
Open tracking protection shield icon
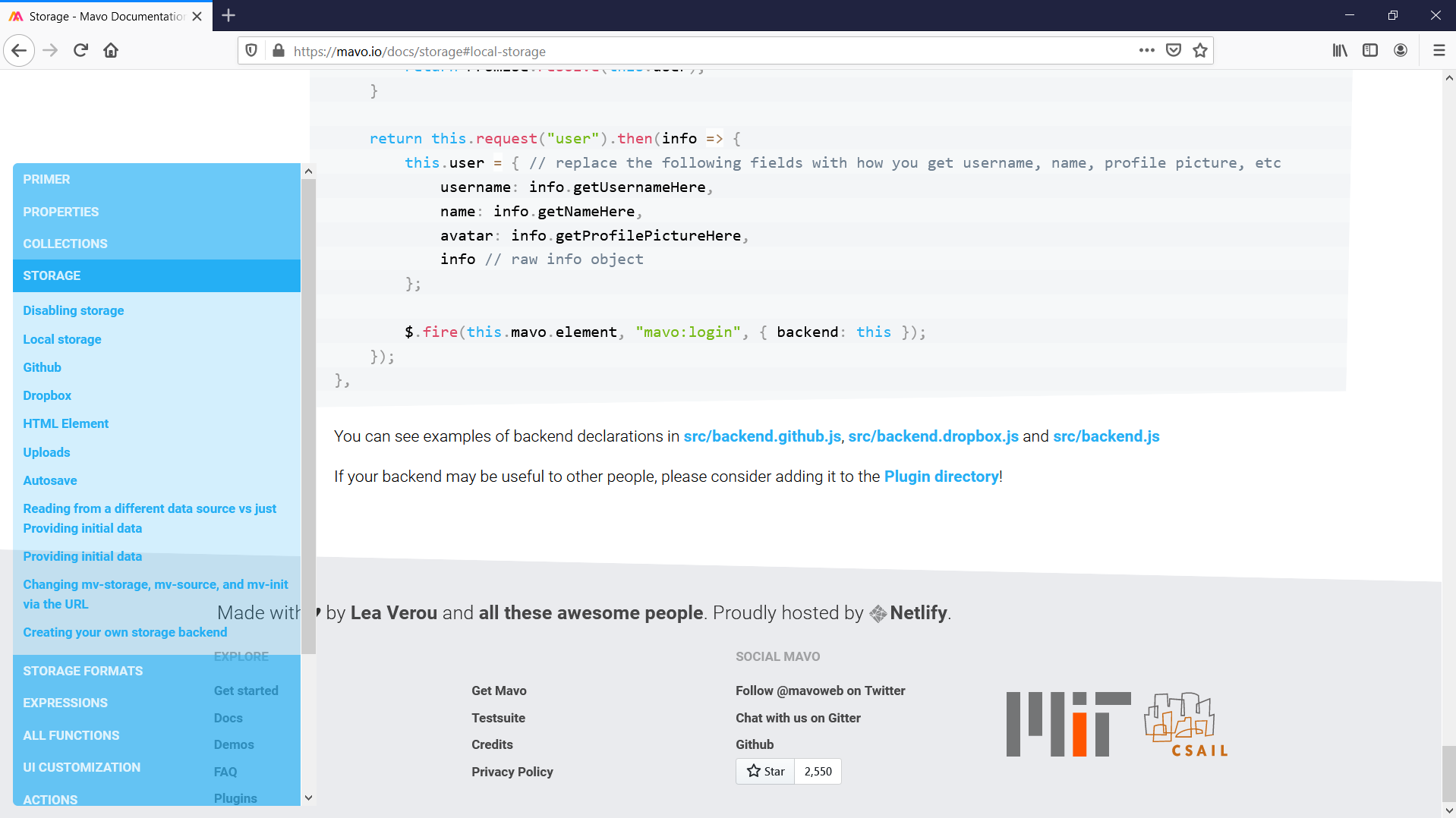click(x=251, y=51)
